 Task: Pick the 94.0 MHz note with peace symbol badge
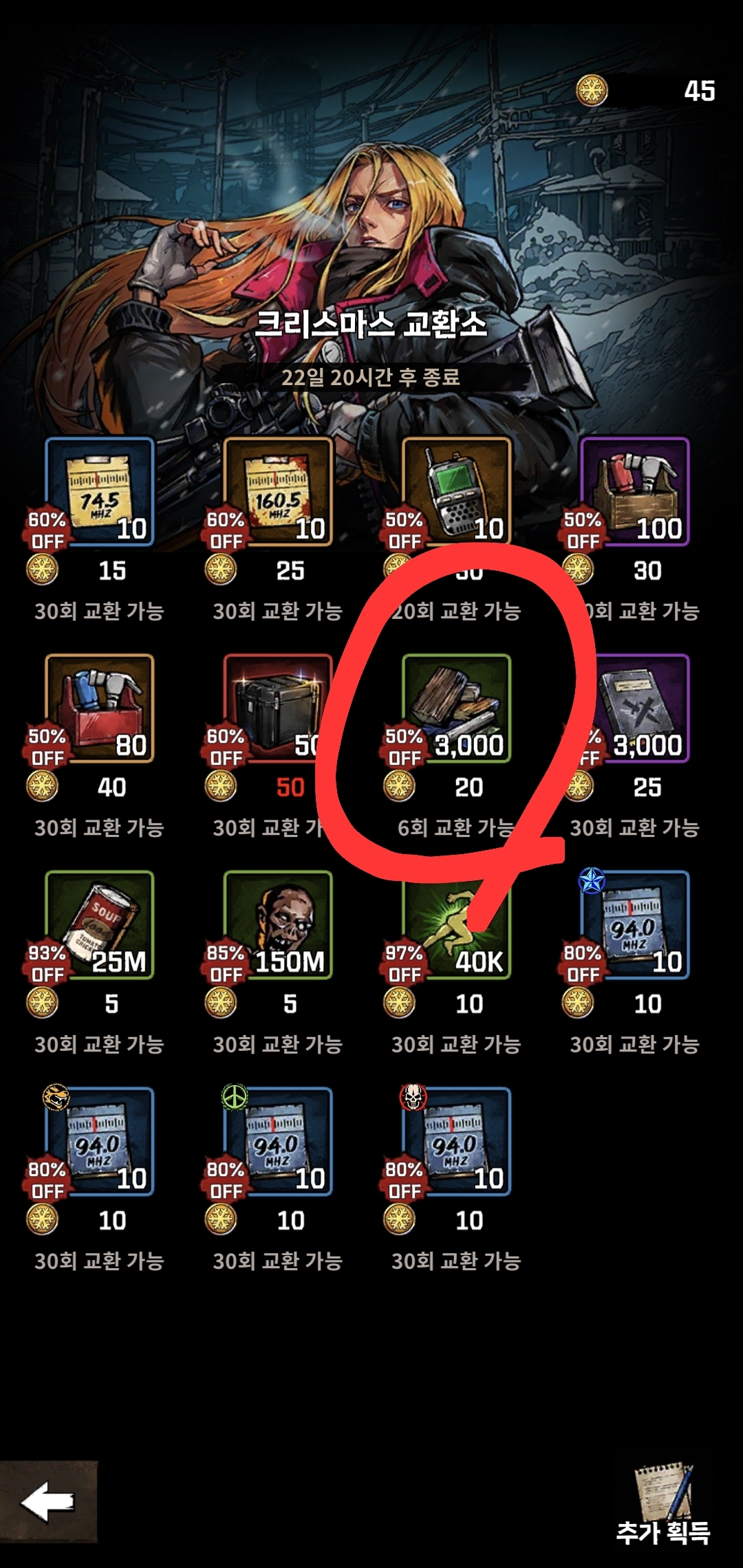(x=278, y=1142)
